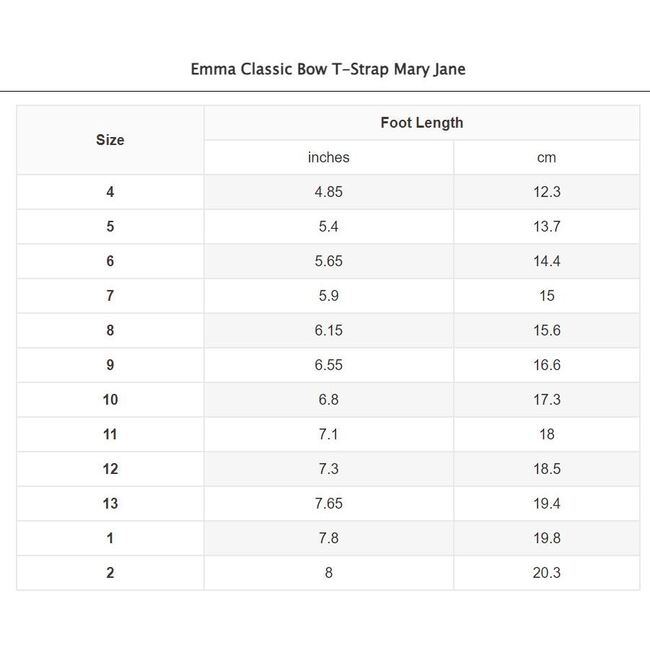
Task: Click the Emma Classic Bow T-Strap Mary Jane title
Action: 328,70
